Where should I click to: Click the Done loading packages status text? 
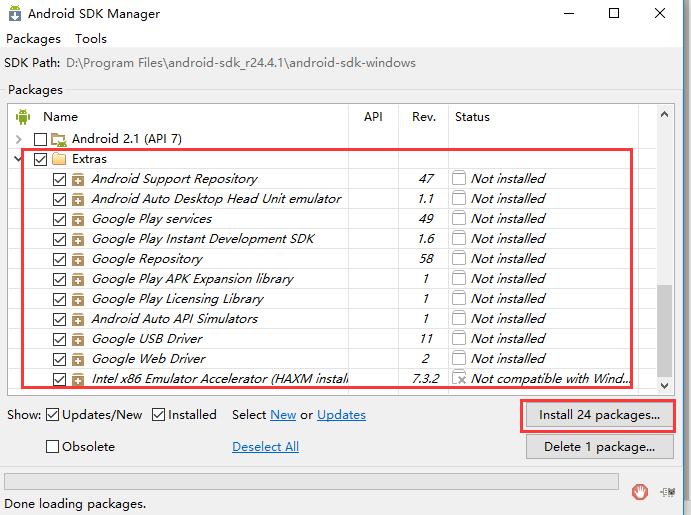[x=75, y=504]
